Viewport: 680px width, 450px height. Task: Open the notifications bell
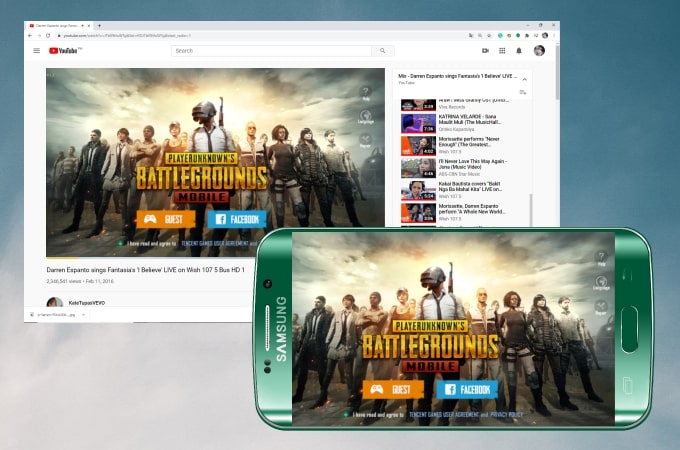point(519,51)
